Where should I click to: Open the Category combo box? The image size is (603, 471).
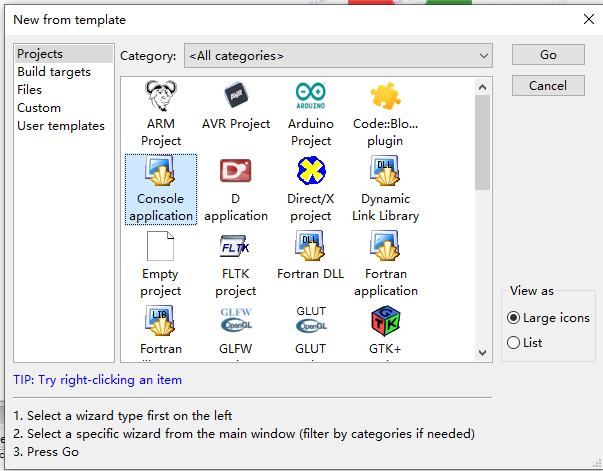pyautogui.click(x=338, y=56)
